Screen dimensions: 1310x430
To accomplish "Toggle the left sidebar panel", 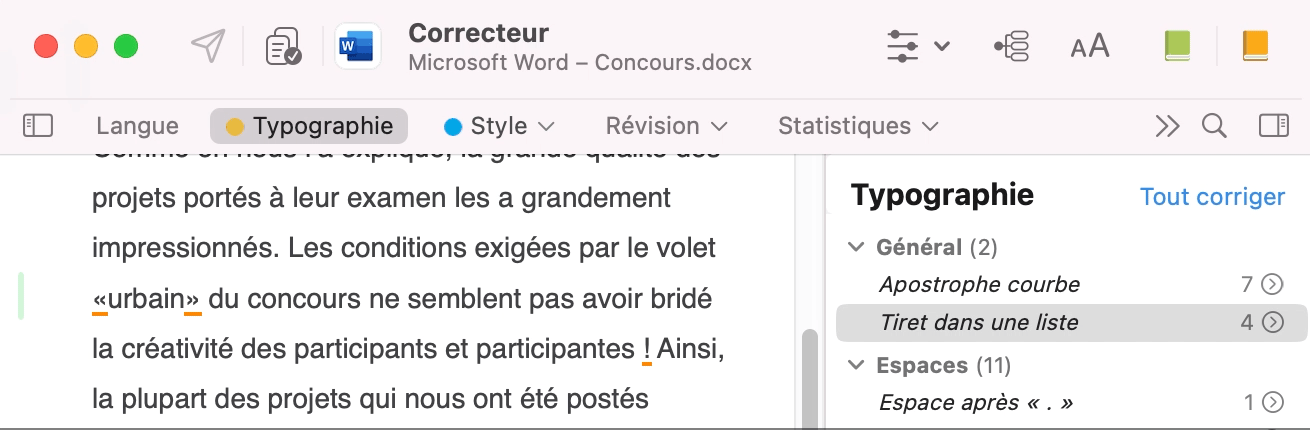I will coord(38,126).
